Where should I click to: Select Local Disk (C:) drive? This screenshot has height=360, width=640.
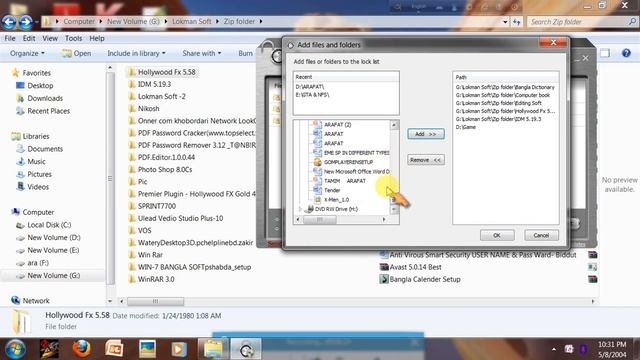pos(49,225)
